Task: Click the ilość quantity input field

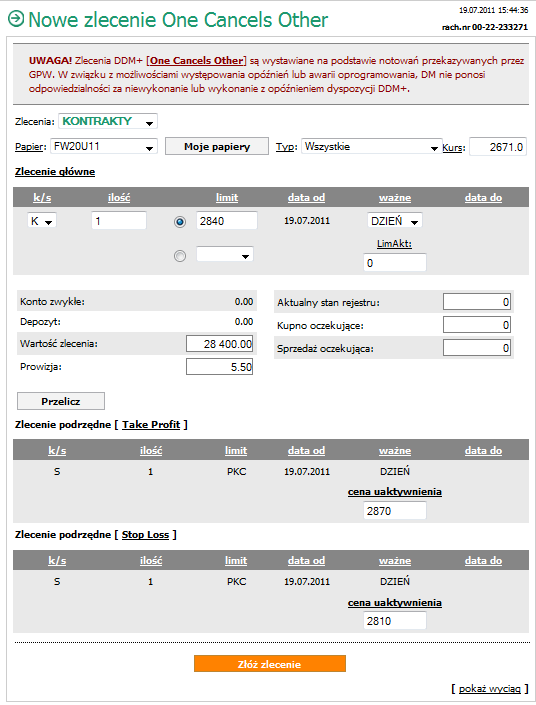Action: tap(119, 221)
